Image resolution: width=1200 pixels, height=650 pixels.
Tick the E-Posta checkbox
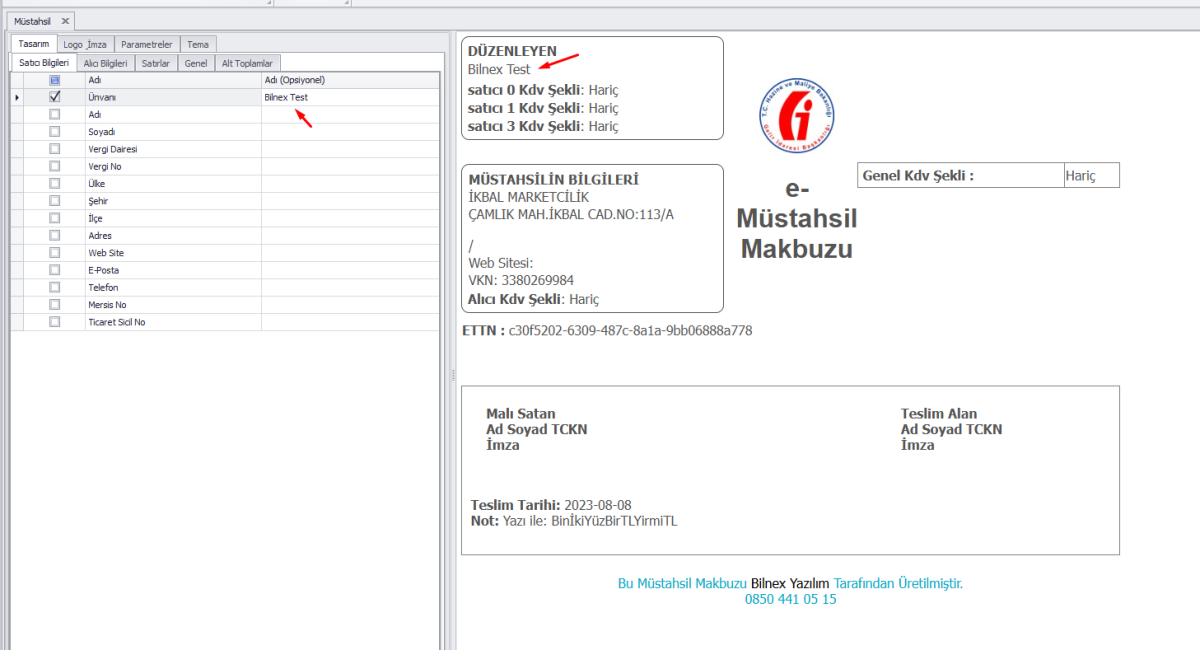click(55, 270)
